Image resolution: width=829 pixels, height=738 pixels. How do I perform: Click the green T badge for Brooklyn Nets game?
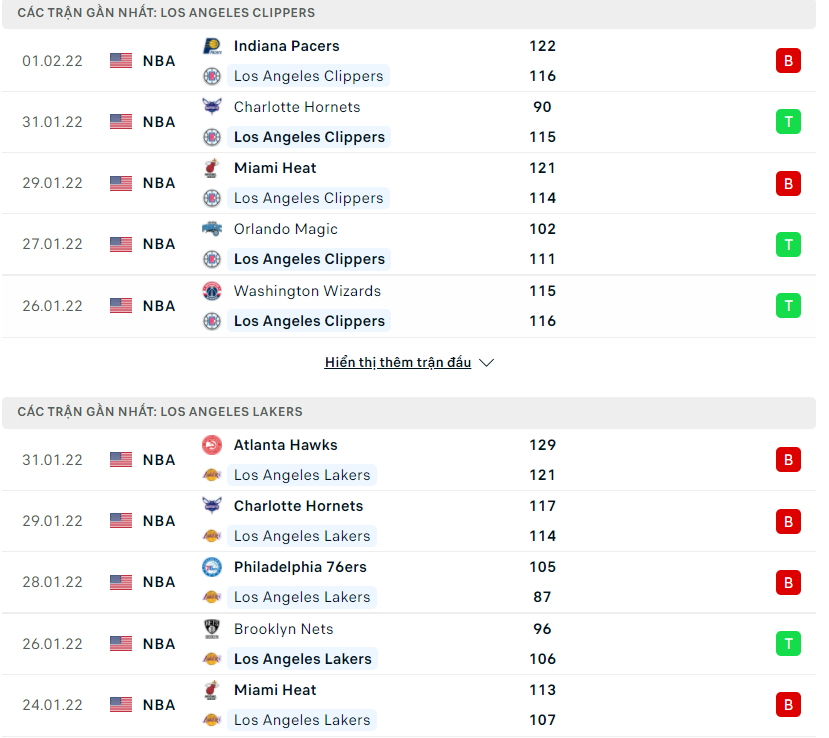[788, 644]
